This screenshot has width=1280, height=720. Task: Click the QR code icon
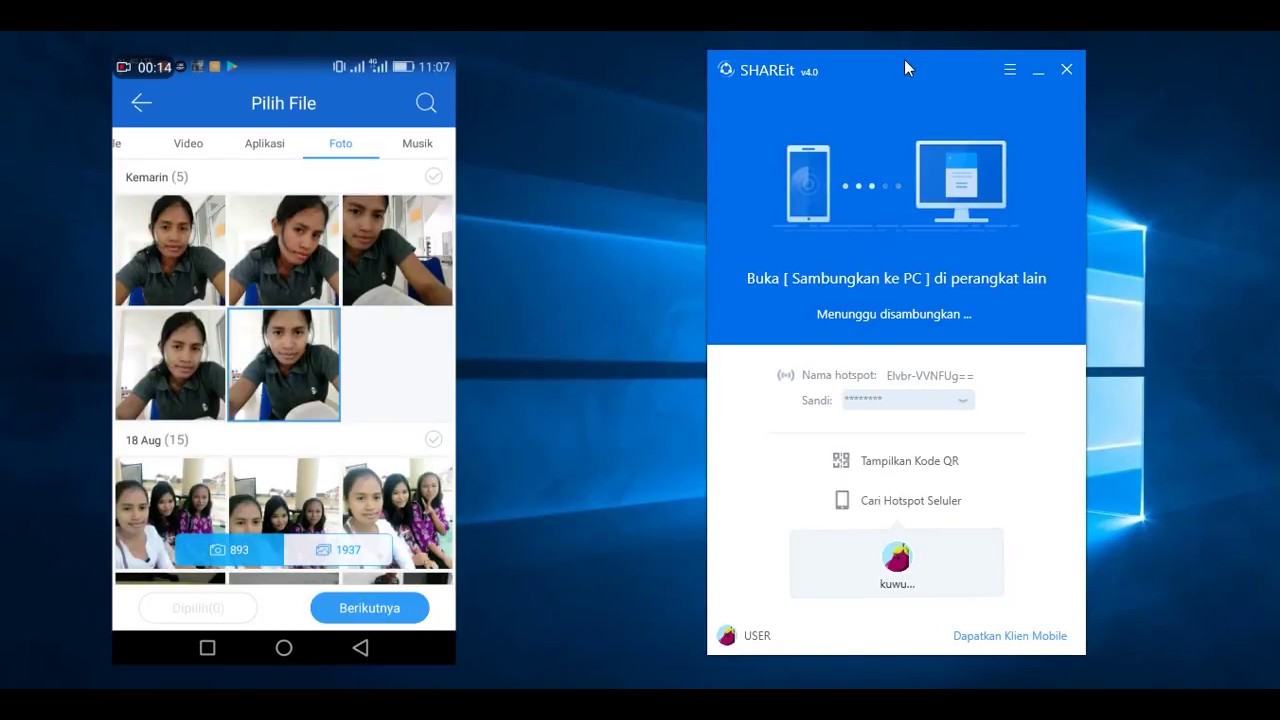click(841, 460)
